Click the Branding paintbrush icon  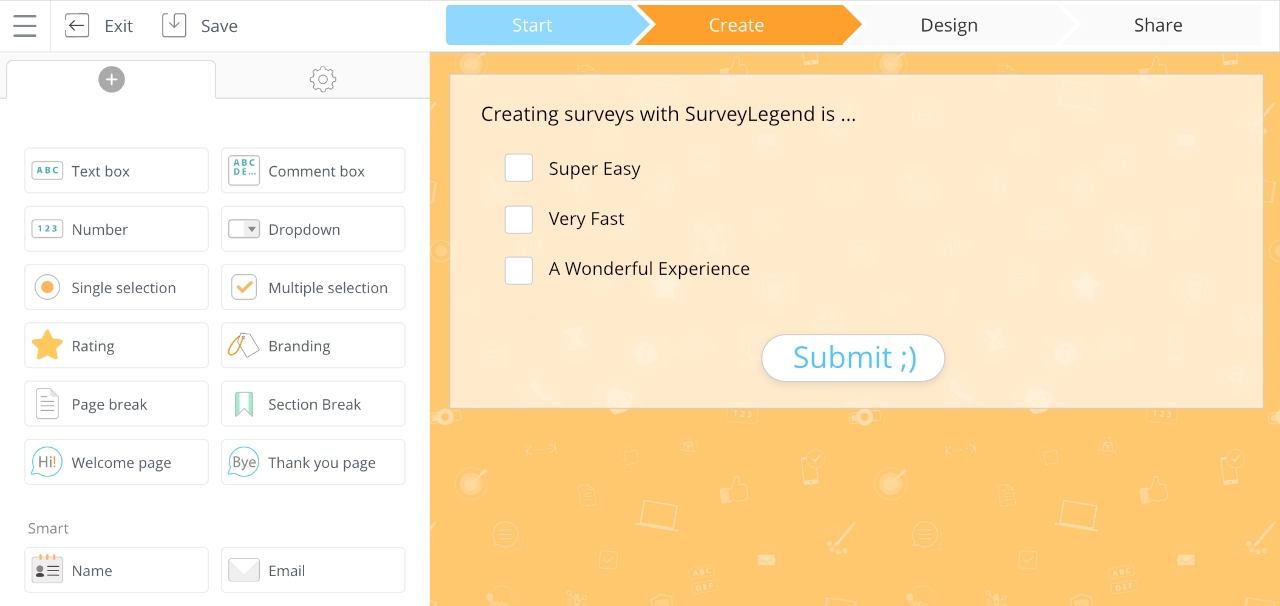point(243,345)
